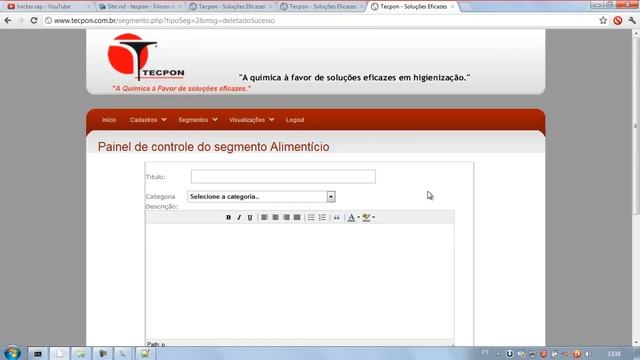Toggle bold formatting in description editor
The height and width of the screenshot is (360, 640).
point(228,218)
